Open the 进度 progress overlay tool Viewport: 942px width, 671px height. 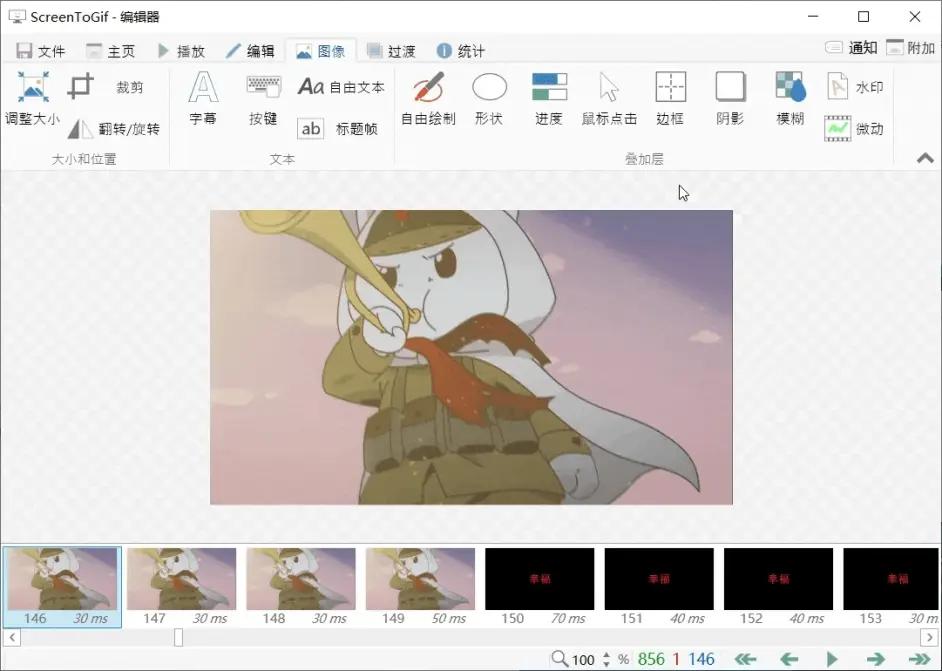coord(549,99)
